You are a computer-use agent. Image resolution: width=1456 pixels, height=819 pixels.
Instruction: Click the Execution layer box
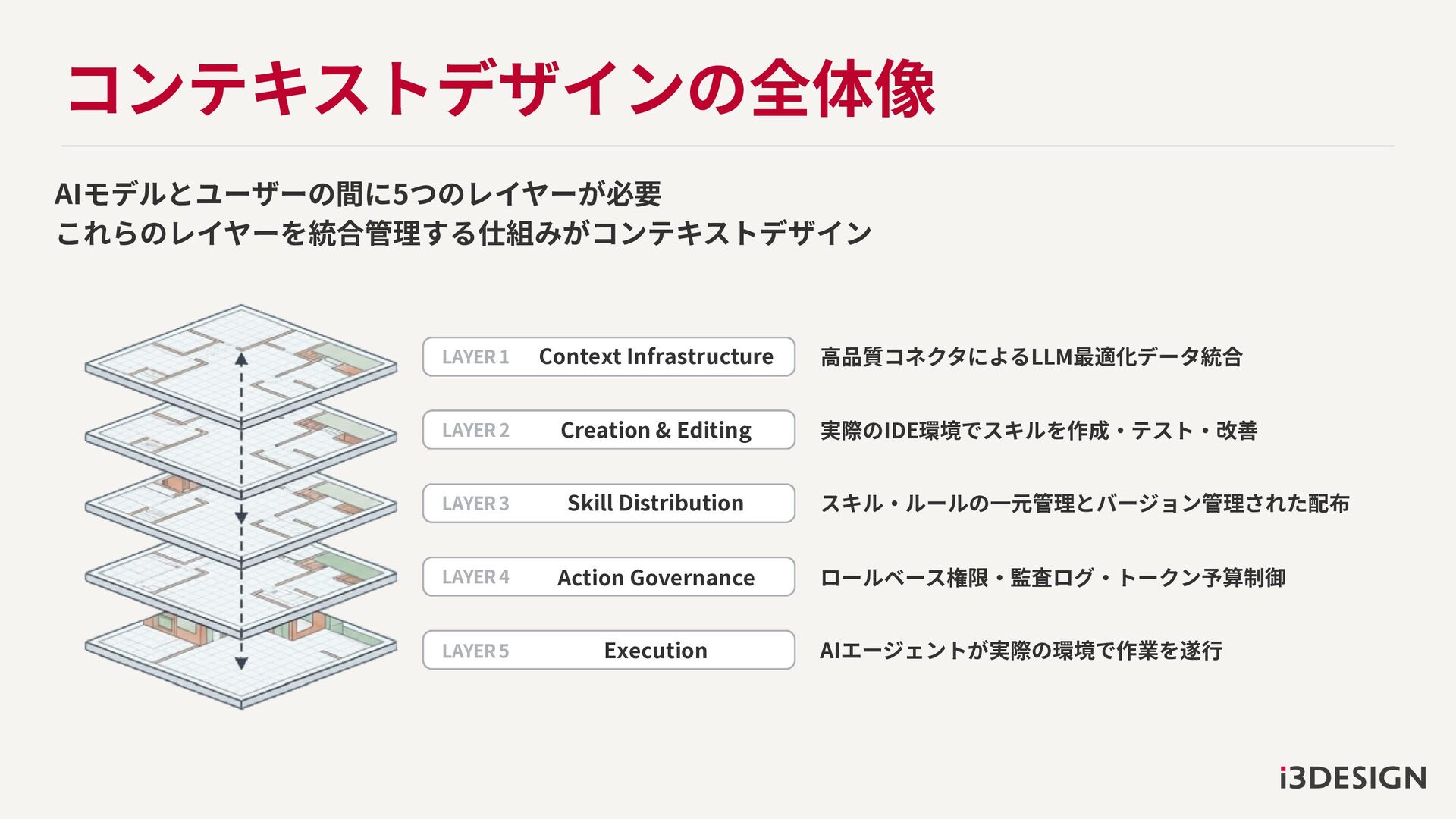pos(655,651)
